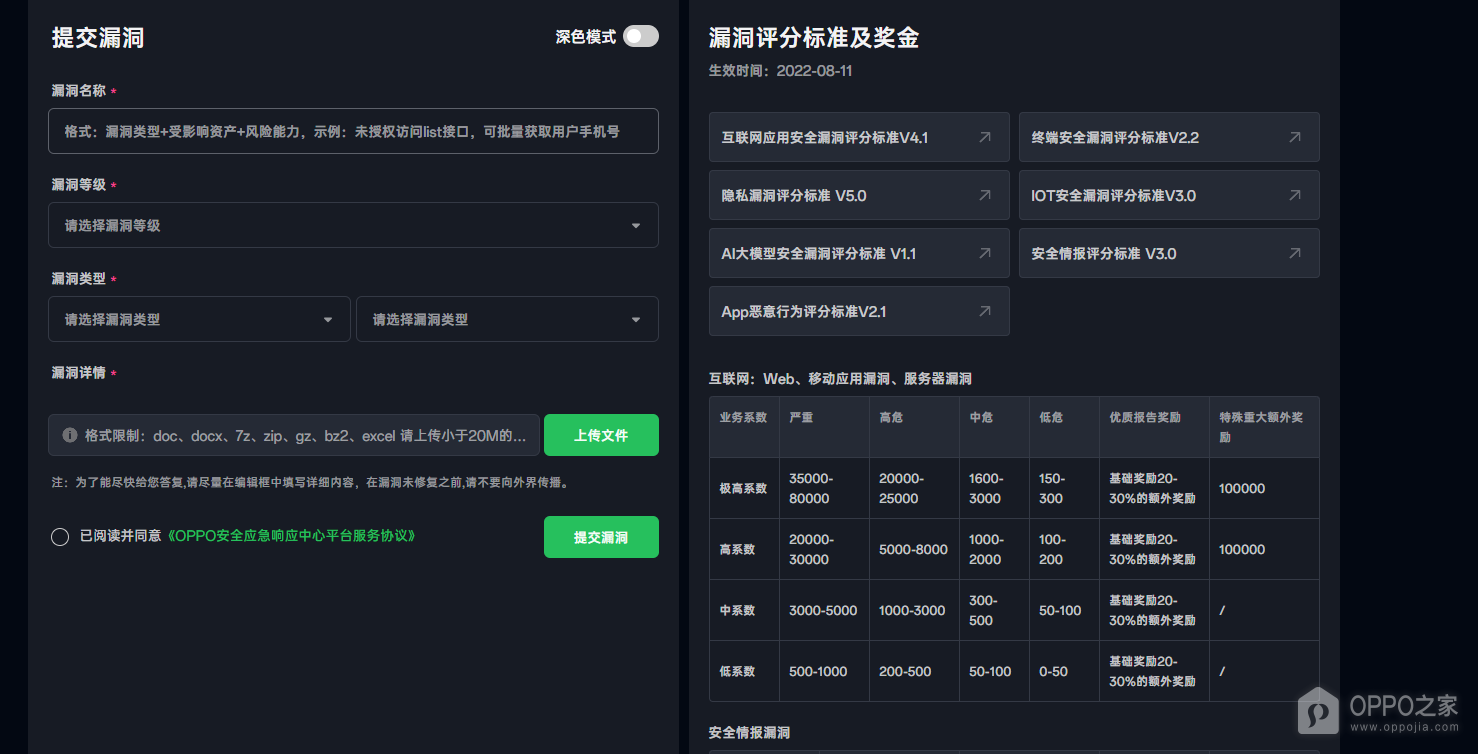This screenshot has height=754, width=1478.
Task: Open arrow icon for 互联网应用安全漏洞评分标准V4.1
Action: [985, 137]
